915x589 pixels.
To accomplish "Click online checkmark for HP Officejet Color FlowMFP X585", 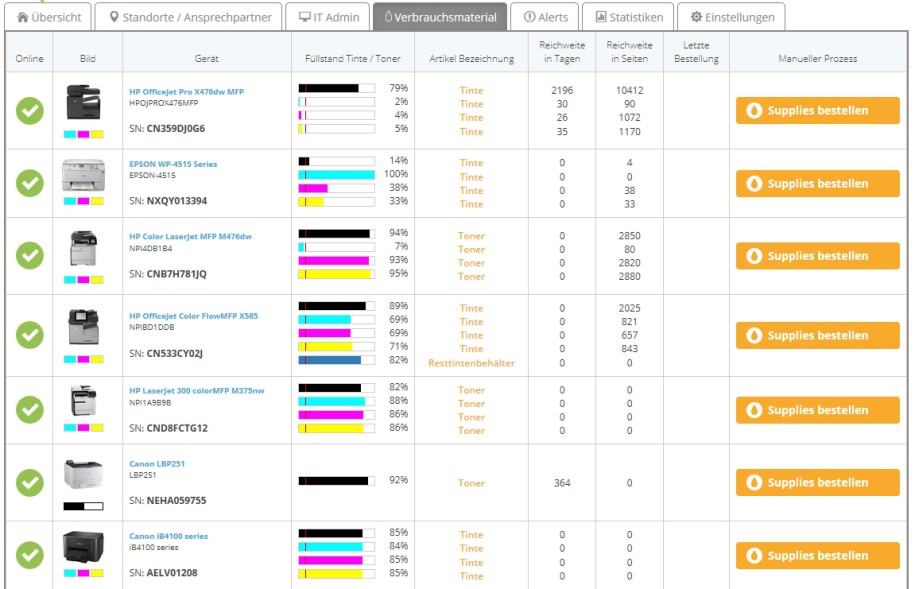I will coord(30,335).
